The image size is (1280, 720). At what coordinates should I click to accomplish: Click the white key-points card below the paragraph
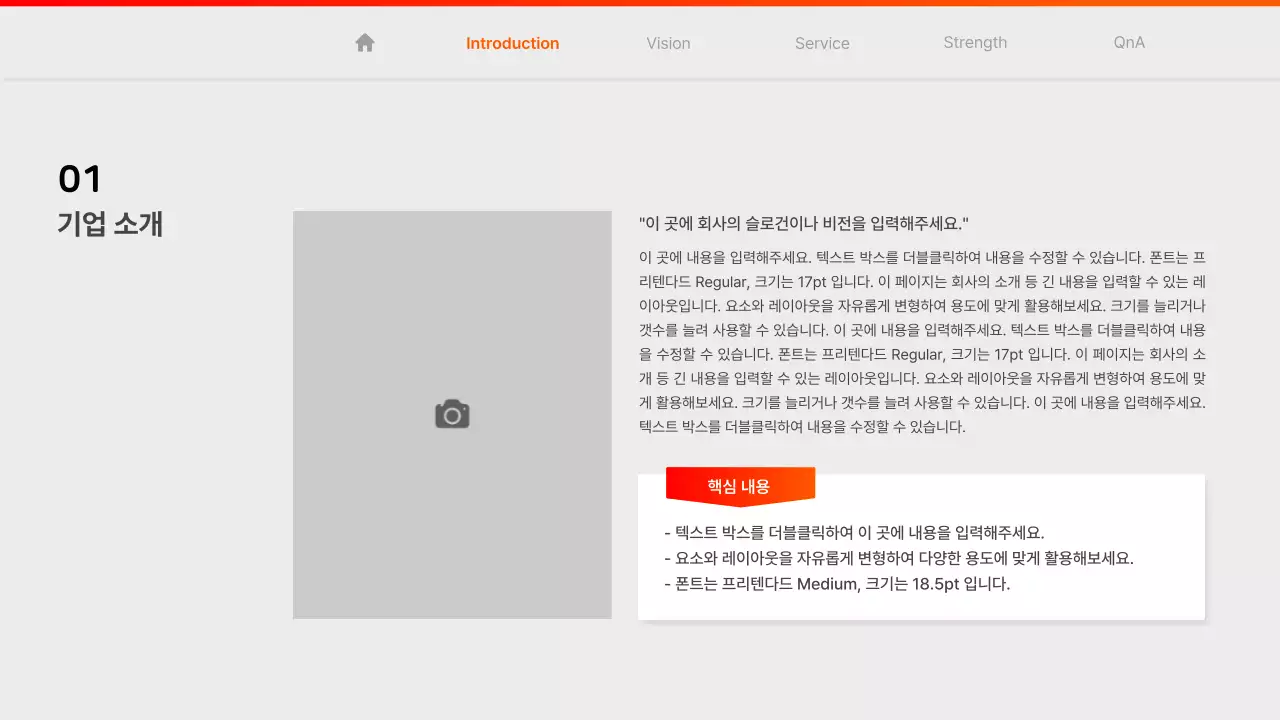point(920,547)
